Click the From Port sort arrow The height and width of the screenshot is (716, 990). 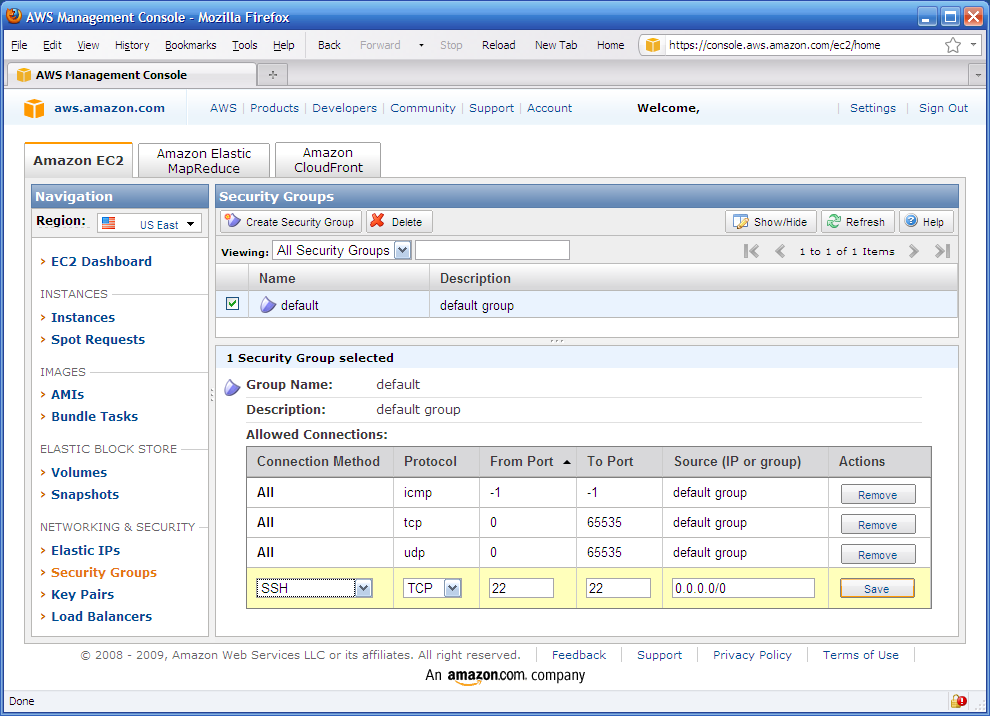pyautogui.click(x=567, y=462)
